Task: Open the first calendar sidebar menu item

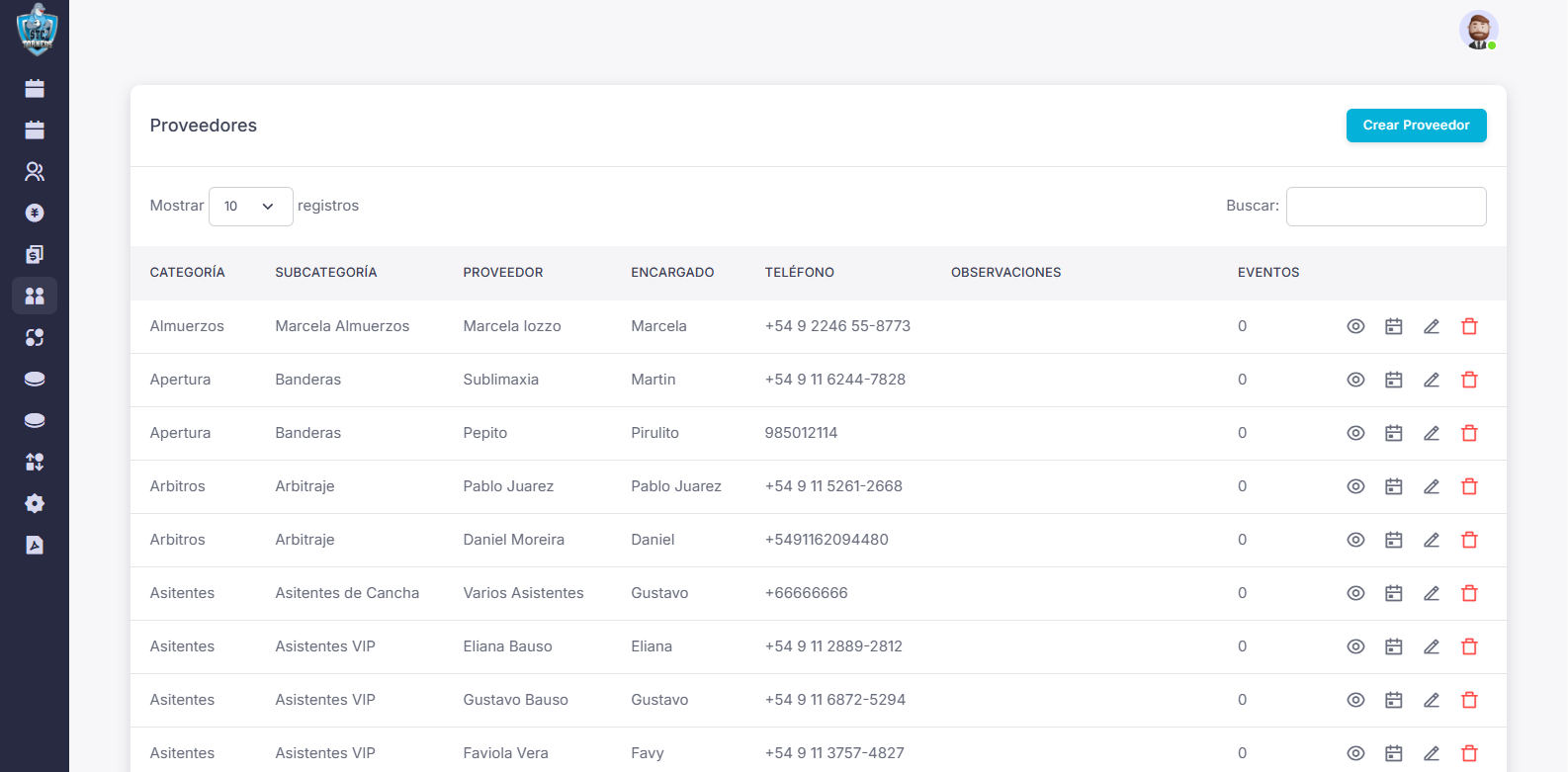Action: 35,89
